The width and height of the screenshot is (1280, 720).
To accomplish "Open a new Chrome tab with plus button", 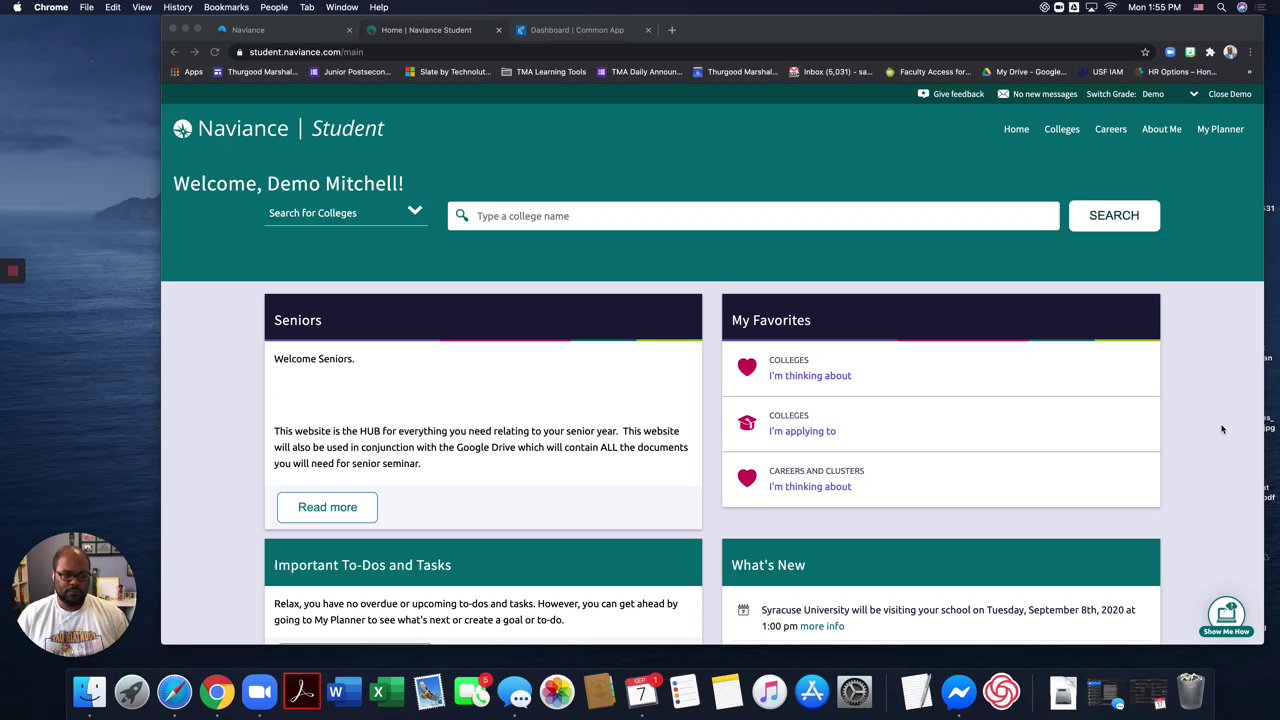I will [672, 30].
